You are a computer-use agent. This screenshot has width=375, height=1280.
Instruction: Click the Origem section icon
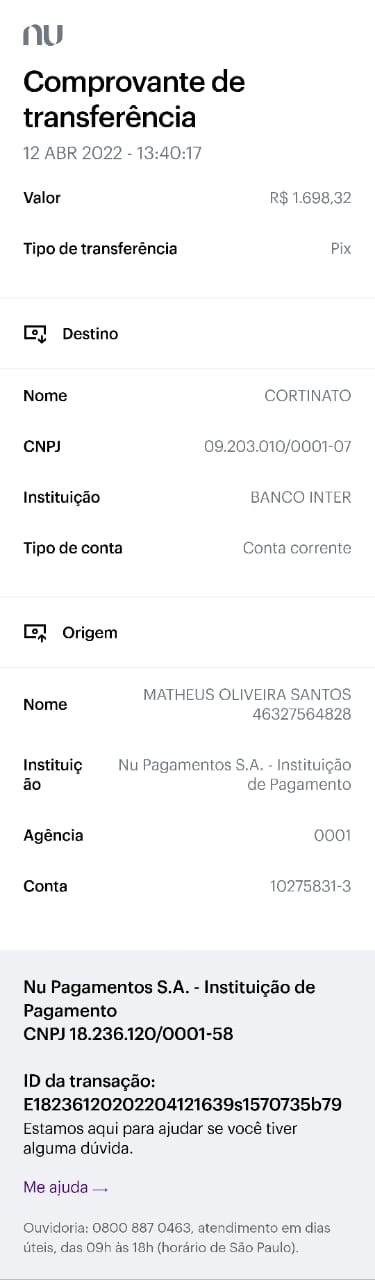point(35,632)
